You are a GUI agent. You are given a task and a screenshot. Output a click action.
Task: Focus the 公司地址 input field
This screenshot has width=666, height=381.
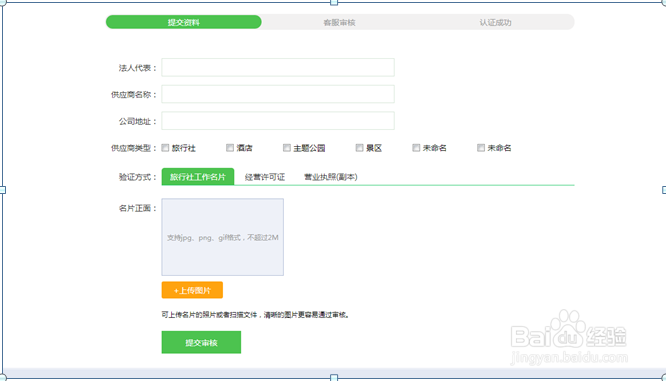278,121
